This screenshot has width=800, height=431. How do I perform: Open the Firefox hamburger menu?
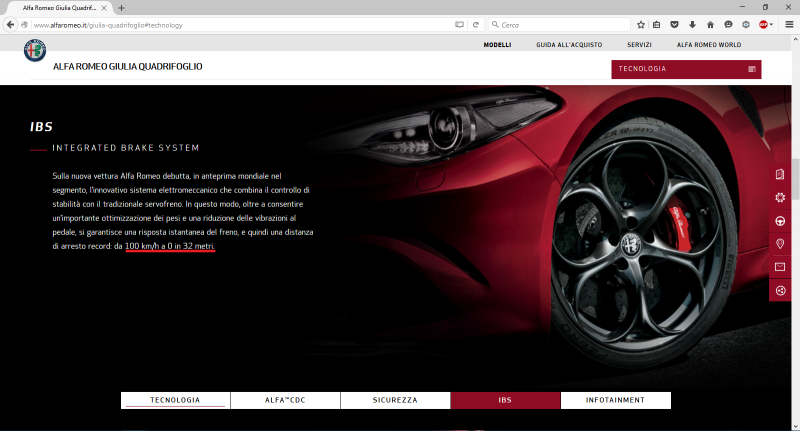(x=788, y=24)
